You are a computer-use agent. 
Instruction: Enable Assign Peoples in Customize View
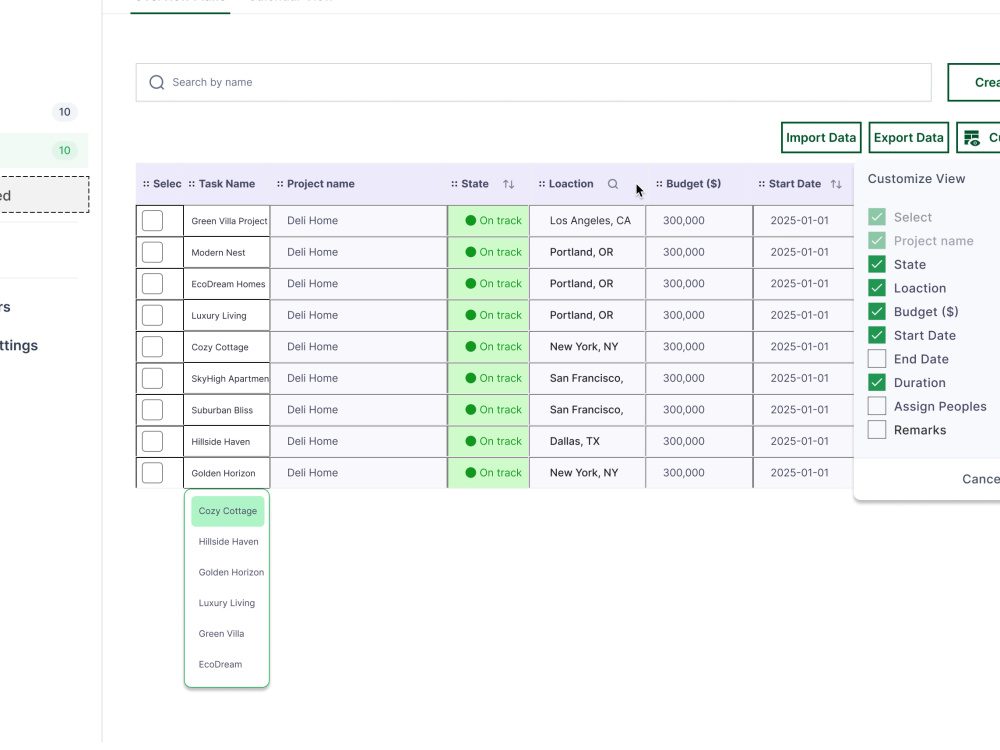(x=877, y=406)
